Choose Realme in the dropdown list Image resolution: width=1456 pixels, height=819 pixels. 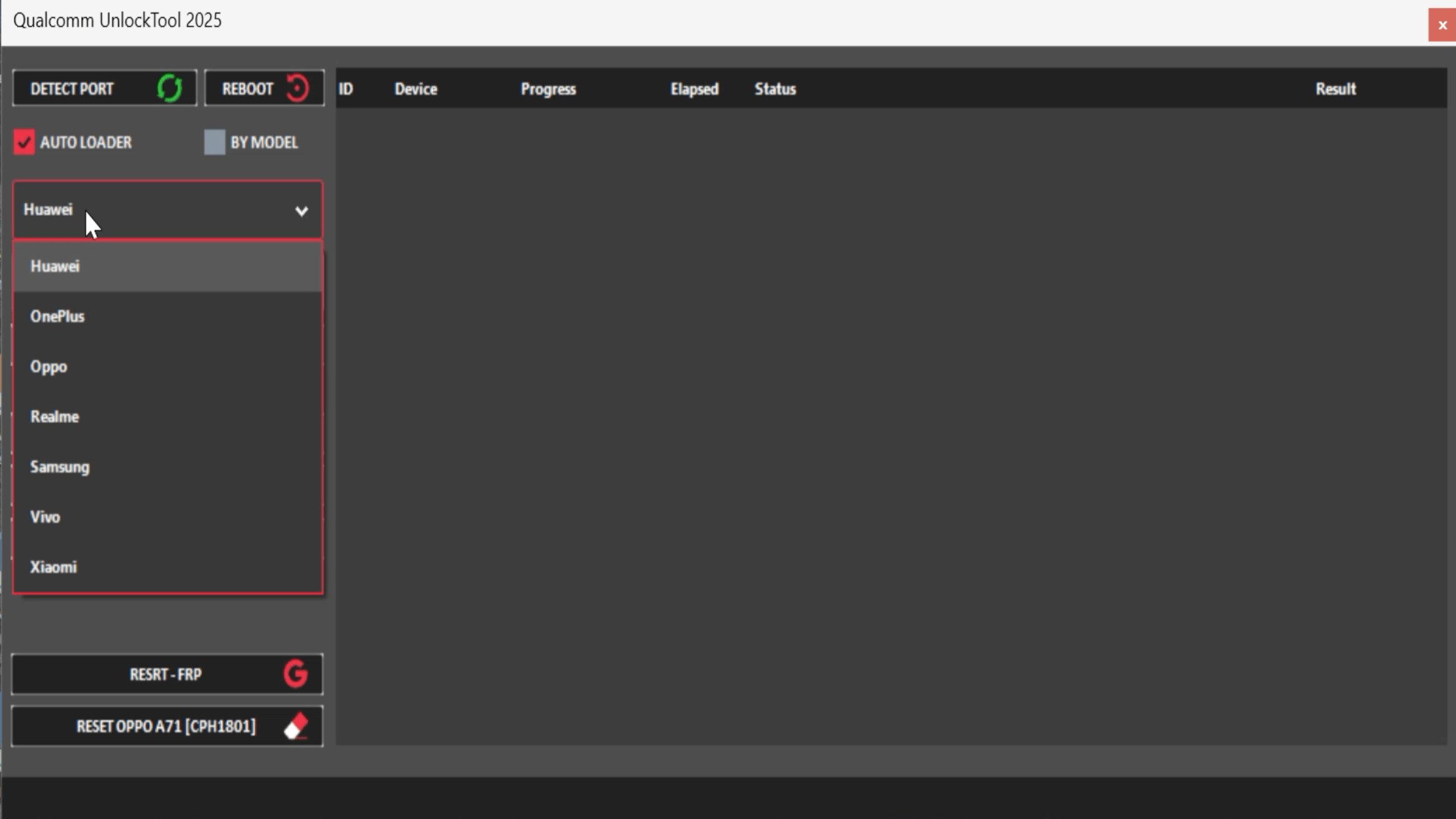[x=168, y=416]
